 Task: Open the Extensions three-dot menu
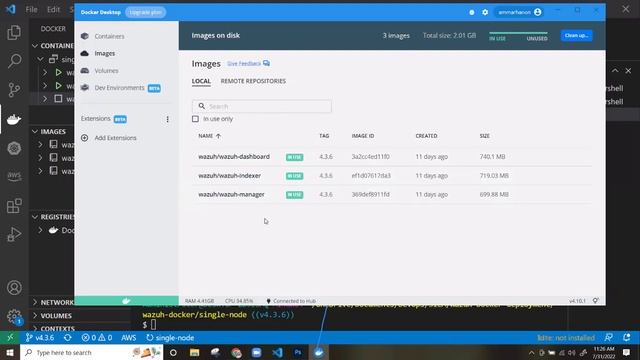pos(167,119)
